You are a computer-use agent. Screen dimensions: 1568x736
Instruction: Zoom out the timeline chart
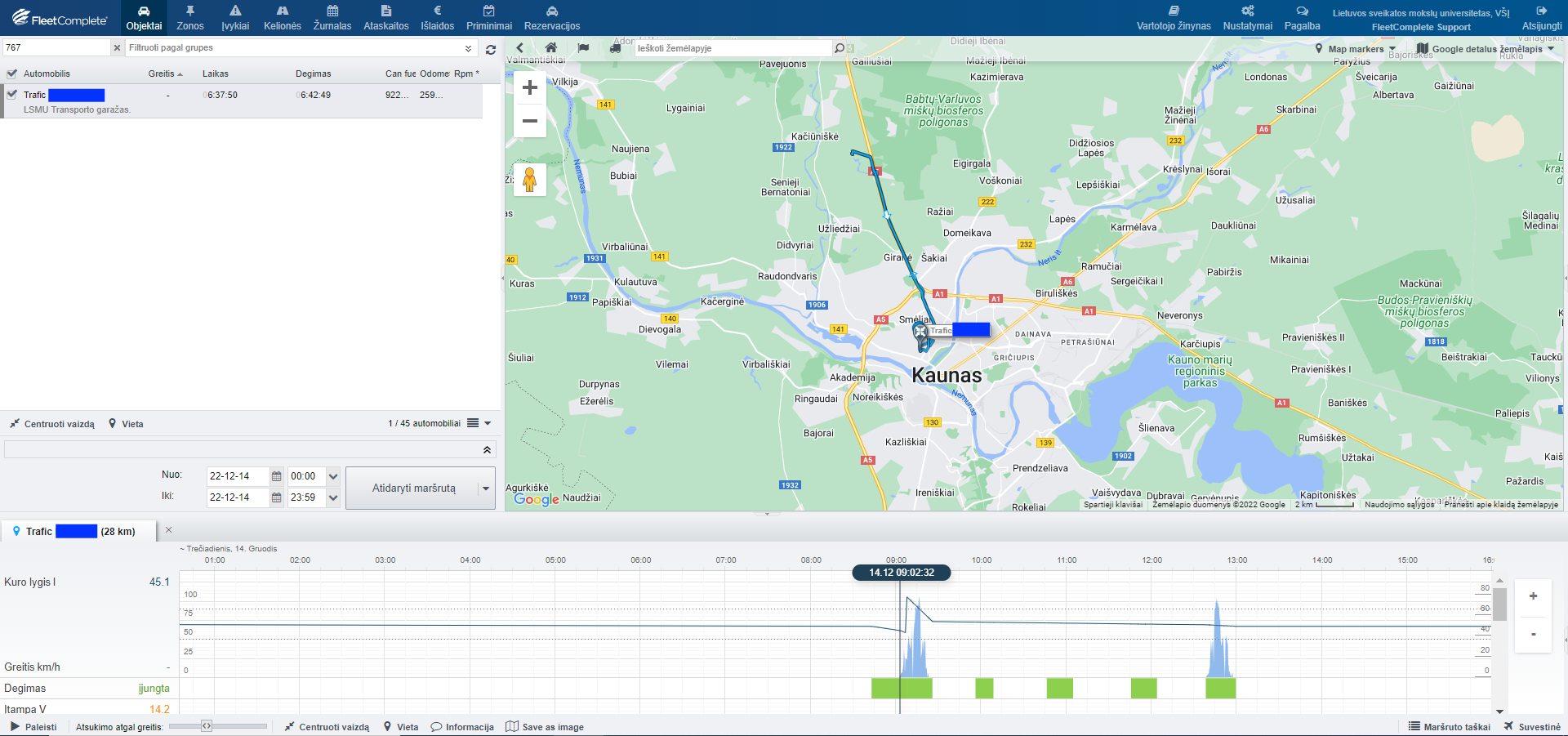click(1533, 634)
